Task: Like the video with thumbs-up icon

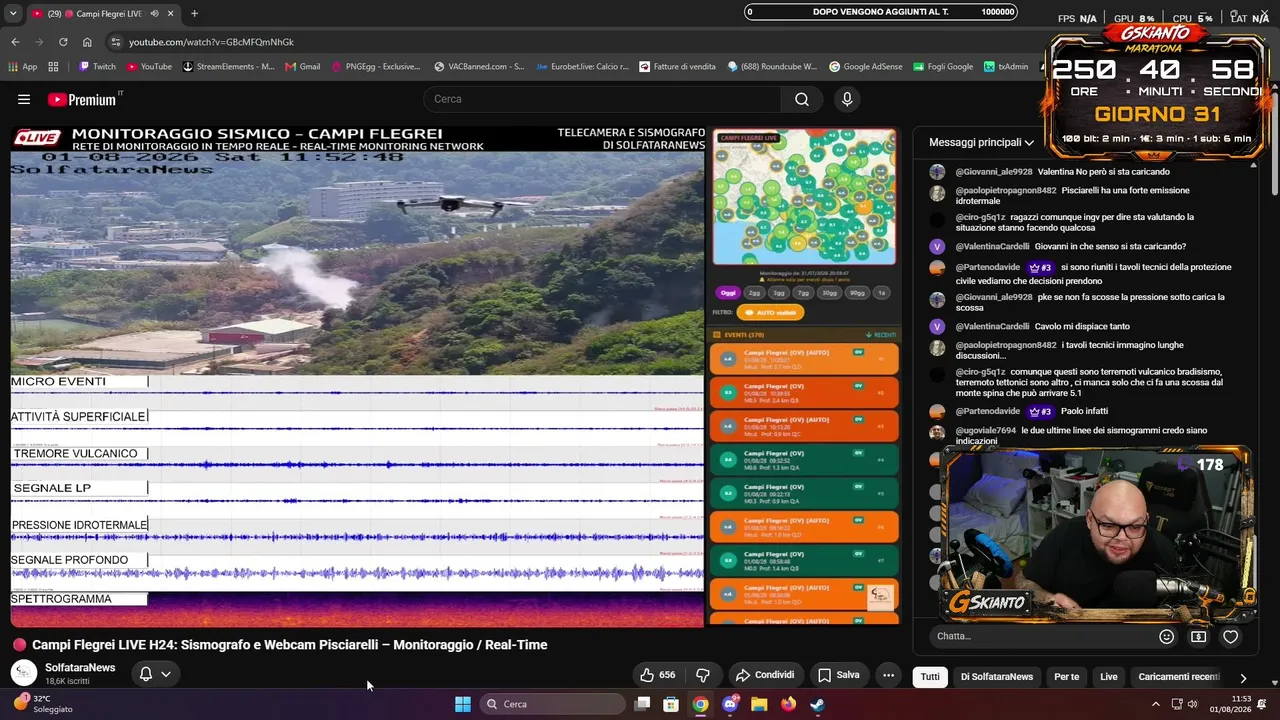Action: [647, 675]
